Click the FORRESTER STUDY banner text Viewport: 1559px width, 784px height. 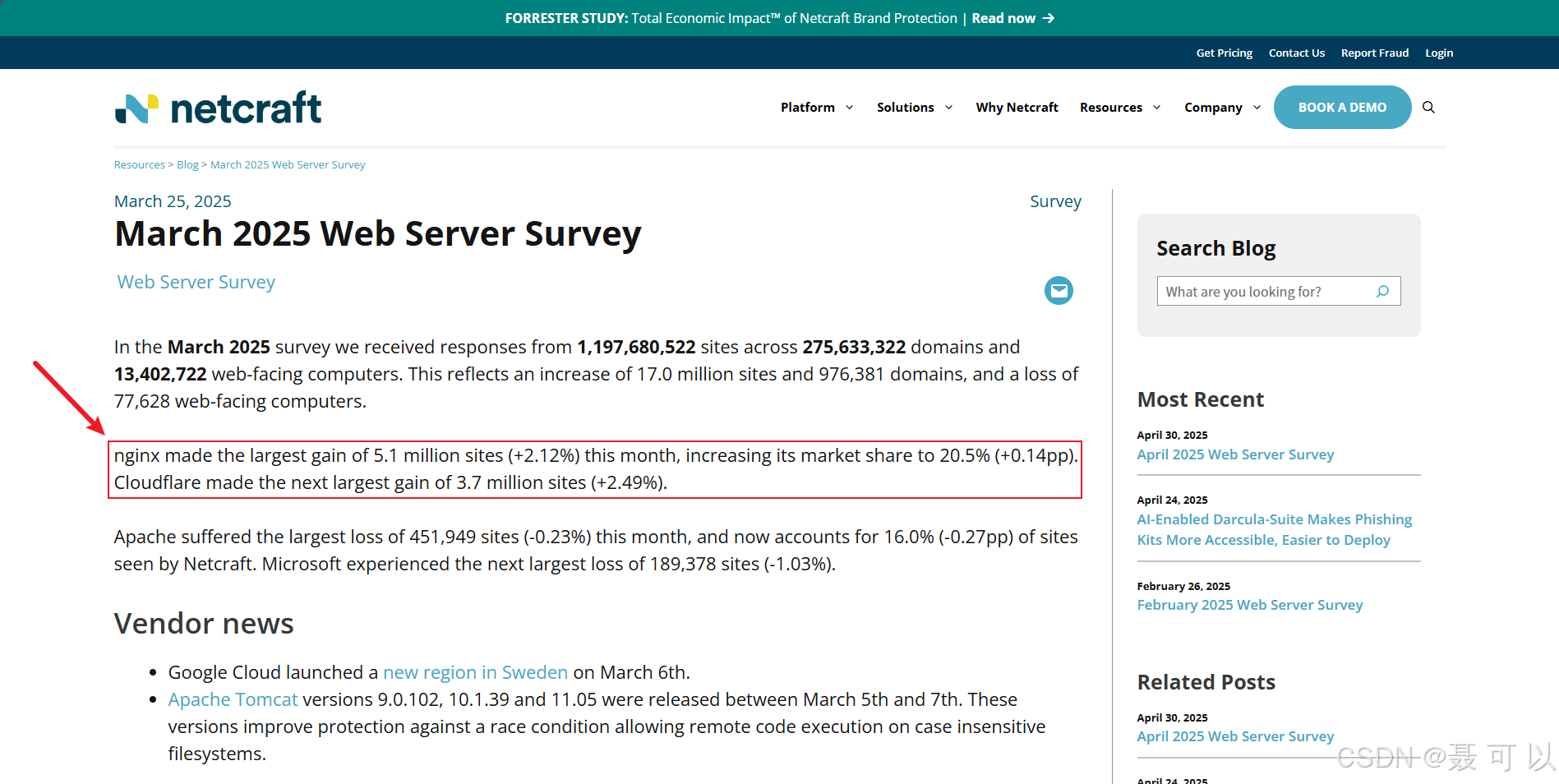(x=566, y=18)
